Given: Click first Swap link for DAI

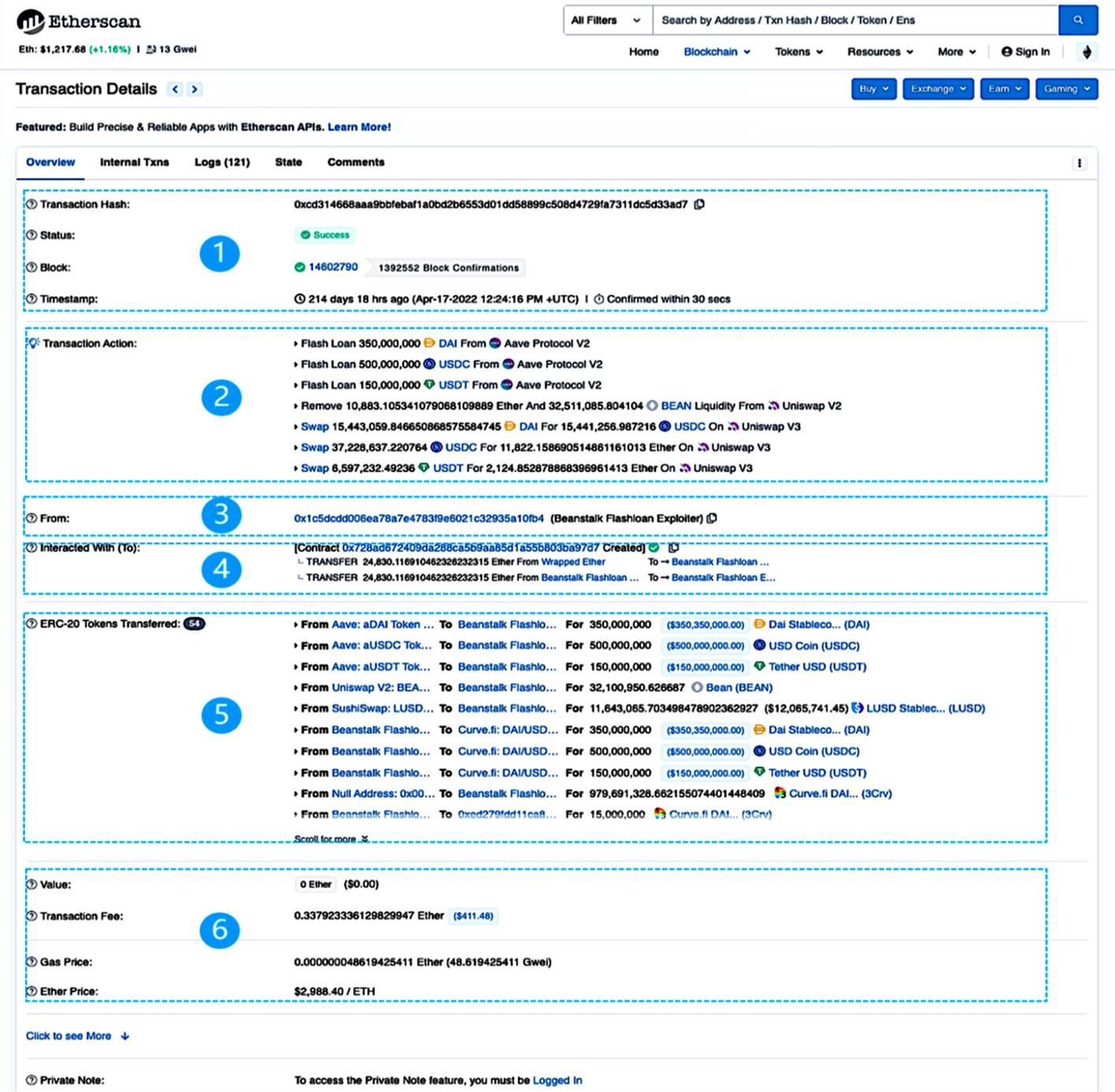Looking at the screenshot, I should click(x=314, y=427).
